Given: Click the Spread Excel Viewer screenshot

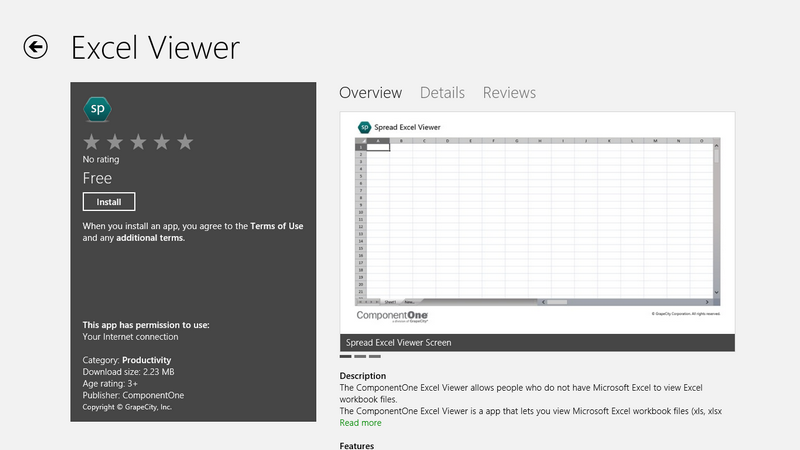Looking at the screenshot, I should coord(538,222).
